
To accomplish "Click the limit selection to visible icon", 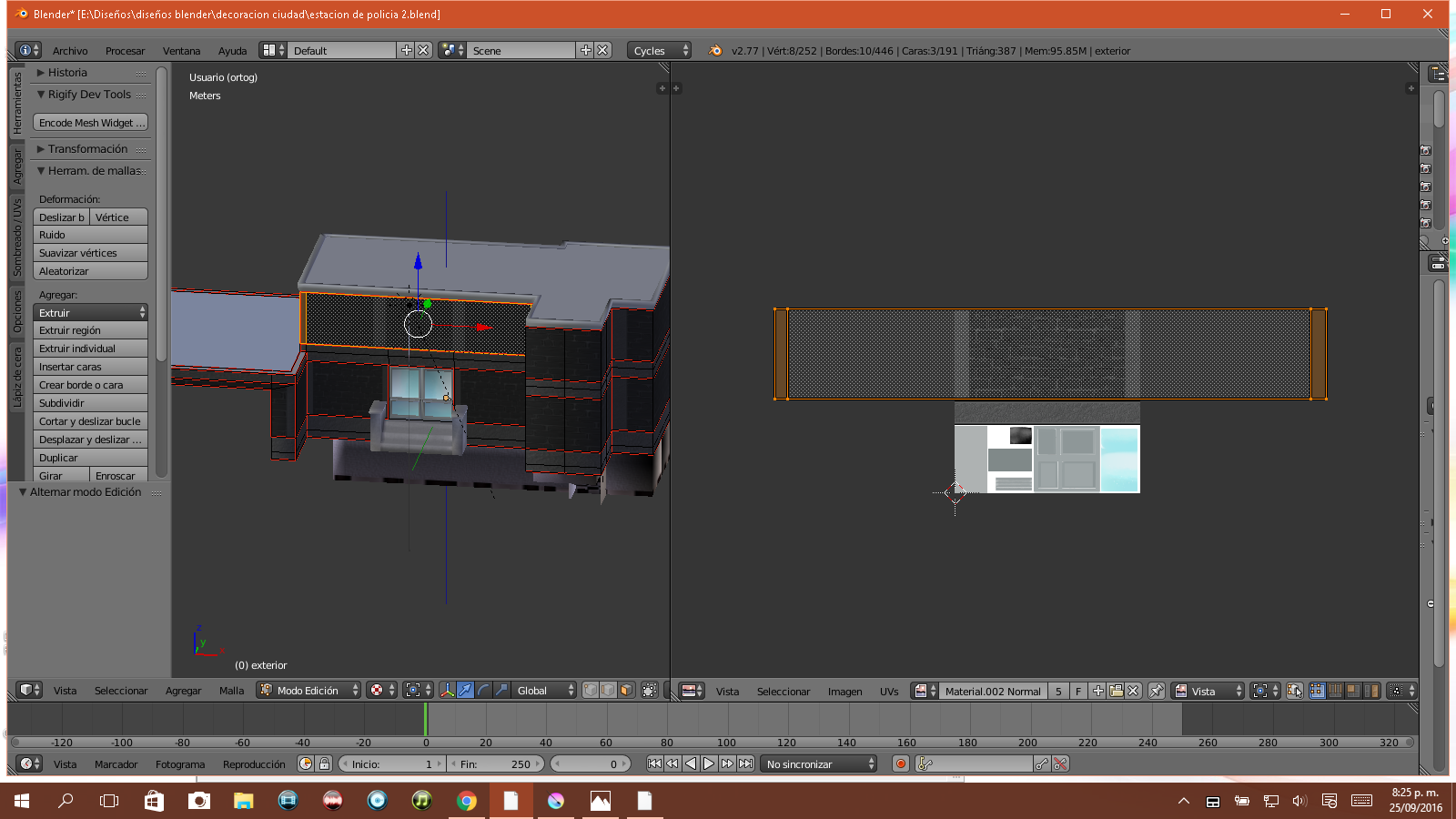I will click(x=649, y=691).
